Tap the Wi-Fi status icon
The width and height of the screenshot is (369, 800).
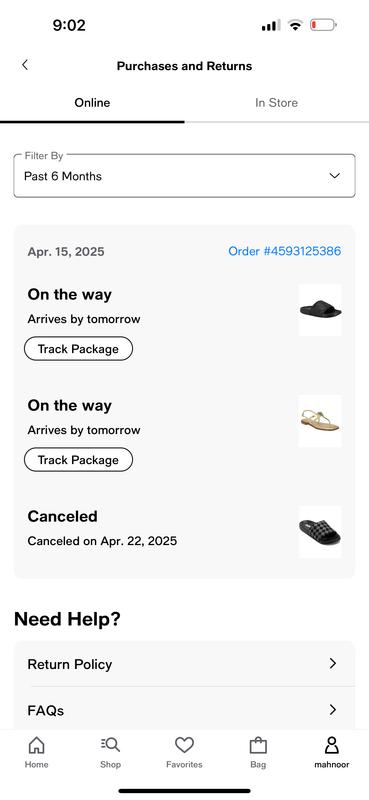pyautogui.click(x=295, y=25)
